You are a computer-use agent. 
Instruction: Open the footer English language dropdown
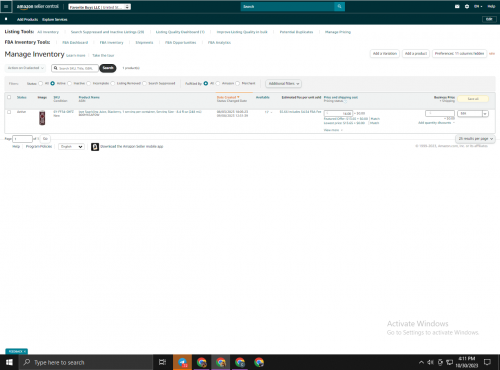point(71,147)
